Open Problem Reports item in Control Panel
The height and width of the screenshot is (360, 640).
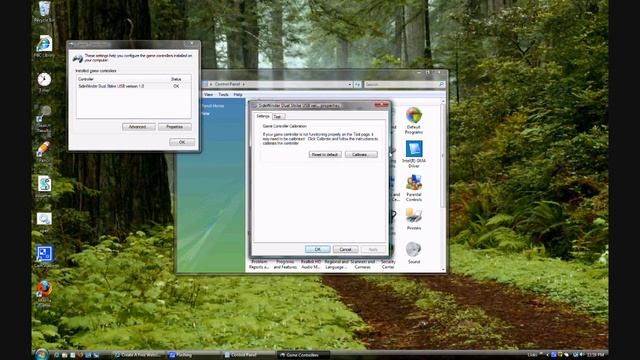point(259,264)
